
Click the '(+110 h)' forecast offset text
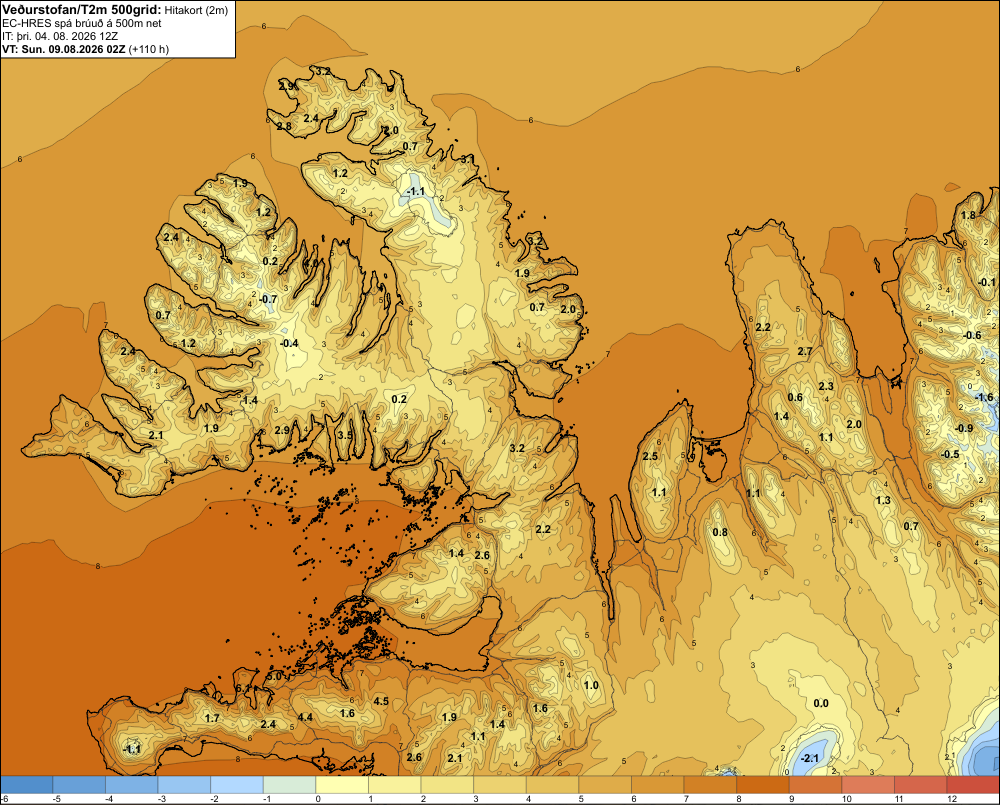point(149,49)
